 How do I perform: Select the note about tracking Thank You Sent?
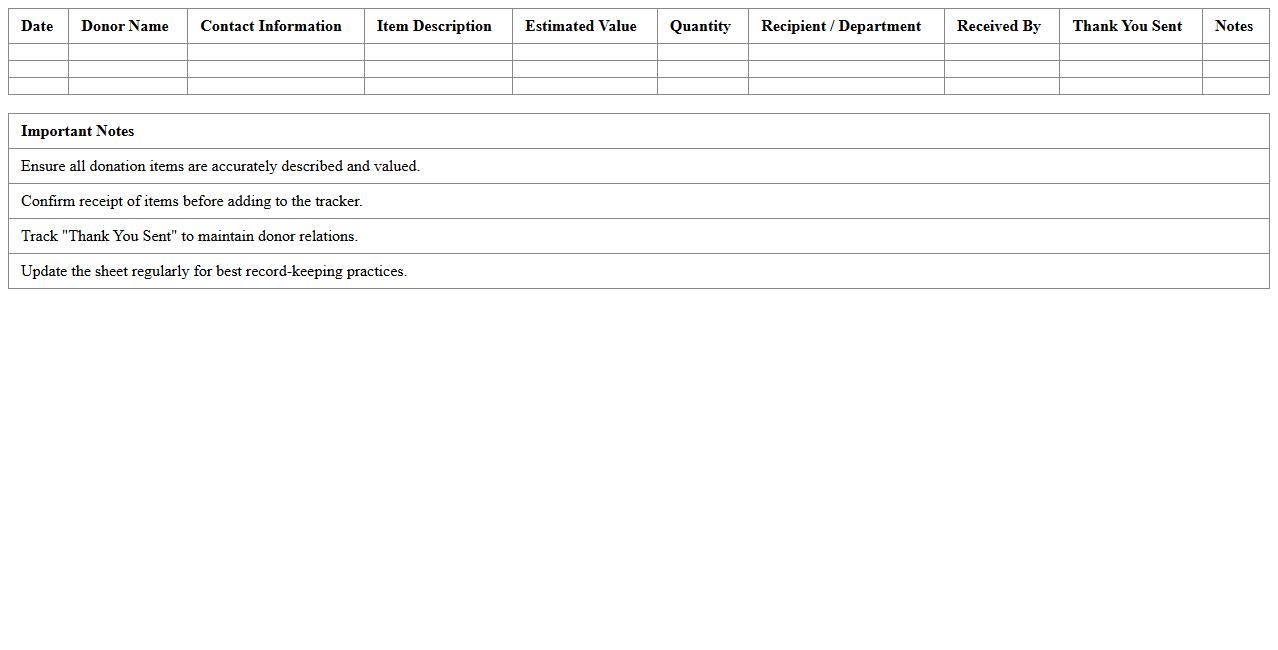click(x=189, y=236)
